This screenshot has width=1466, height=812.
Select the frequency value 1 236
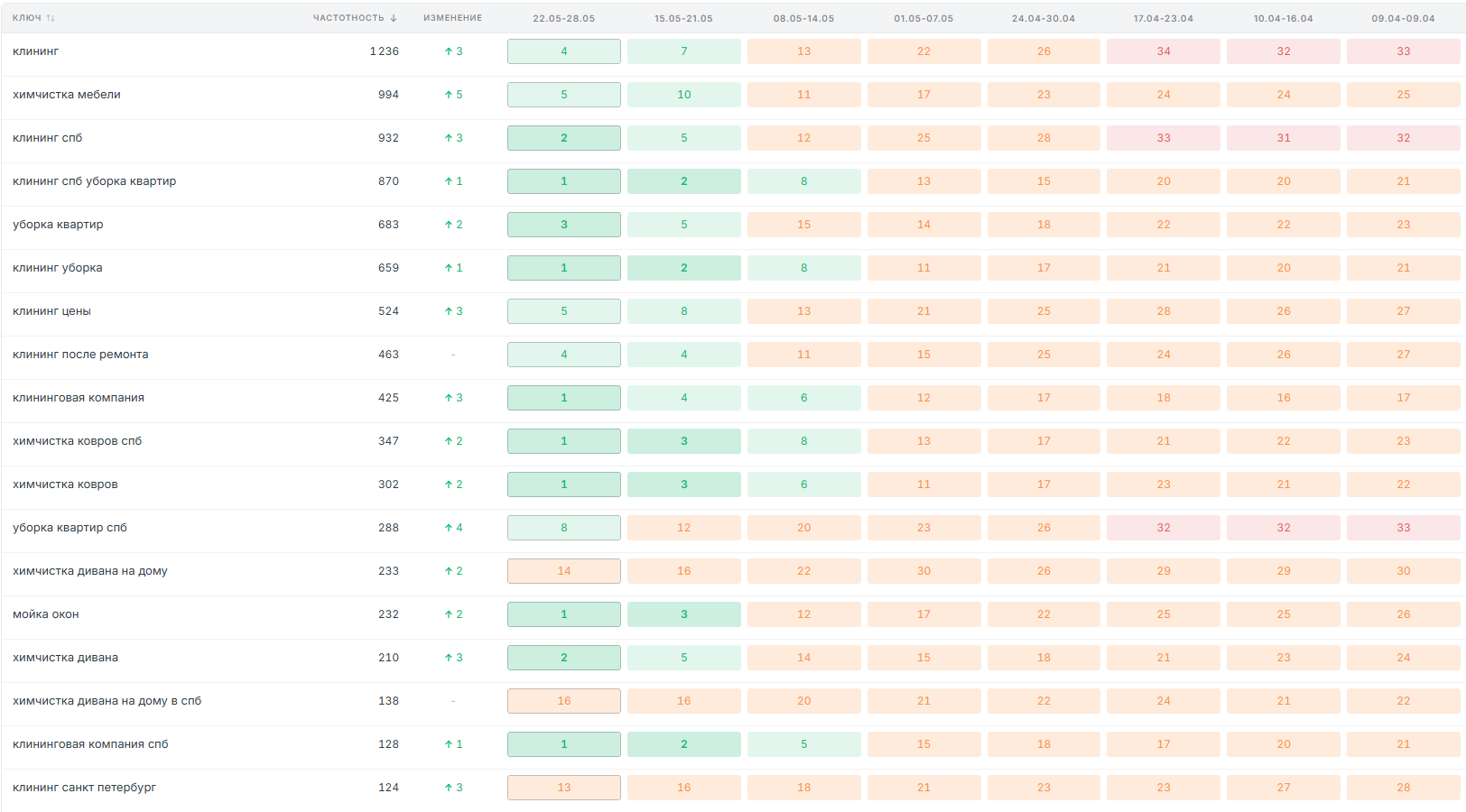point(384,51)
